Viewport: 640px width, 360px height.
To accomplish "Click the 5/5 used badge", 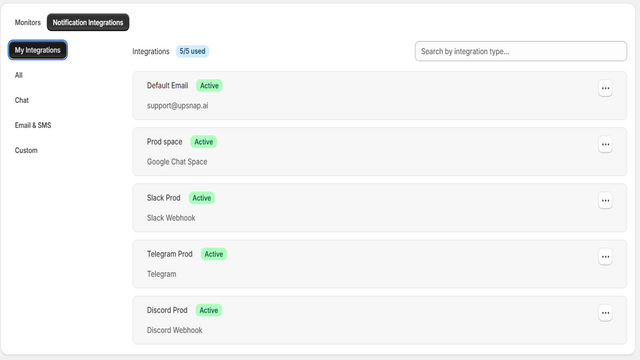I will (x=192, y=51).
